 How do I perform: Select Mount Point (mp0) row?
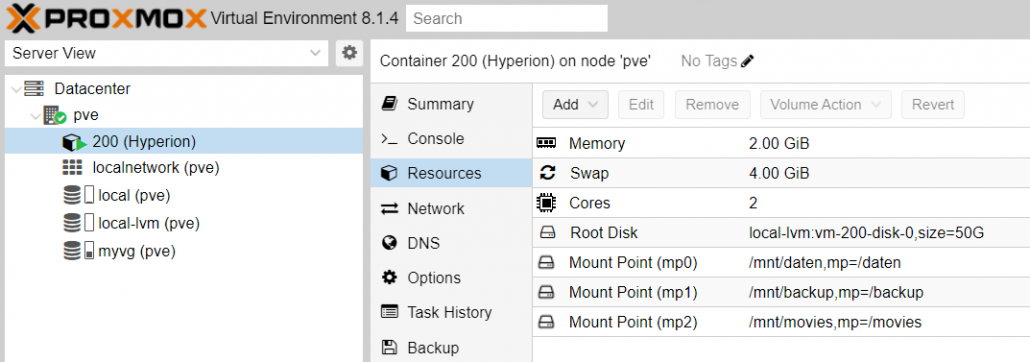[x=781, y=263]
